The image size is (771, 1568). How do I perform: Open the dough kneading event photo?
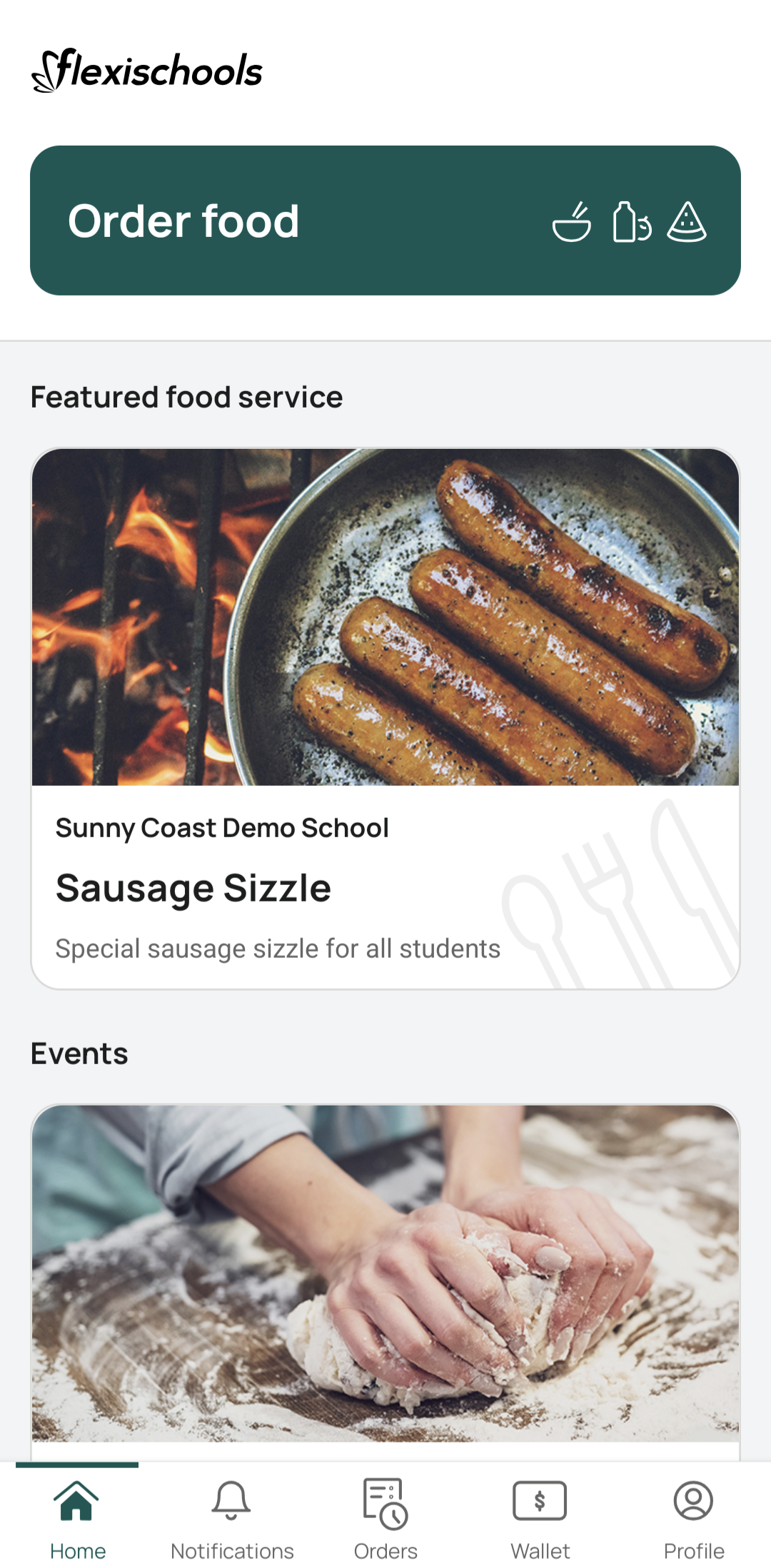coord(385,1274)
